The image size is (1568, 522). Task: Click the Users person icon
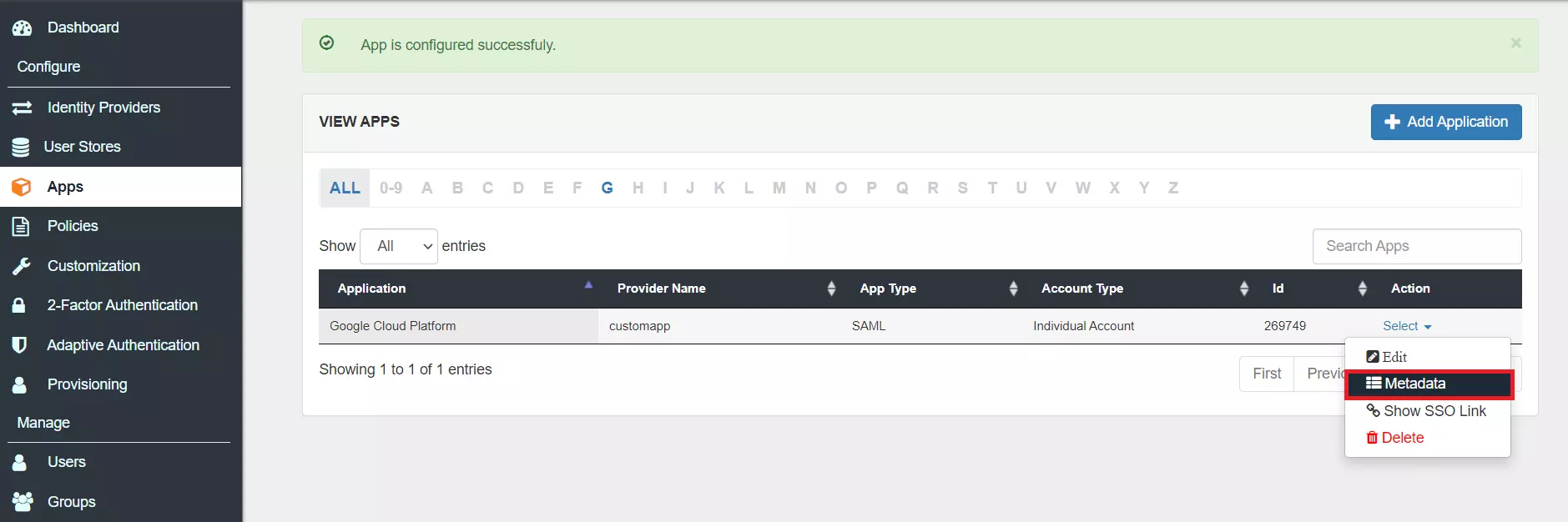pyautogui.click(x=19, y=462)
